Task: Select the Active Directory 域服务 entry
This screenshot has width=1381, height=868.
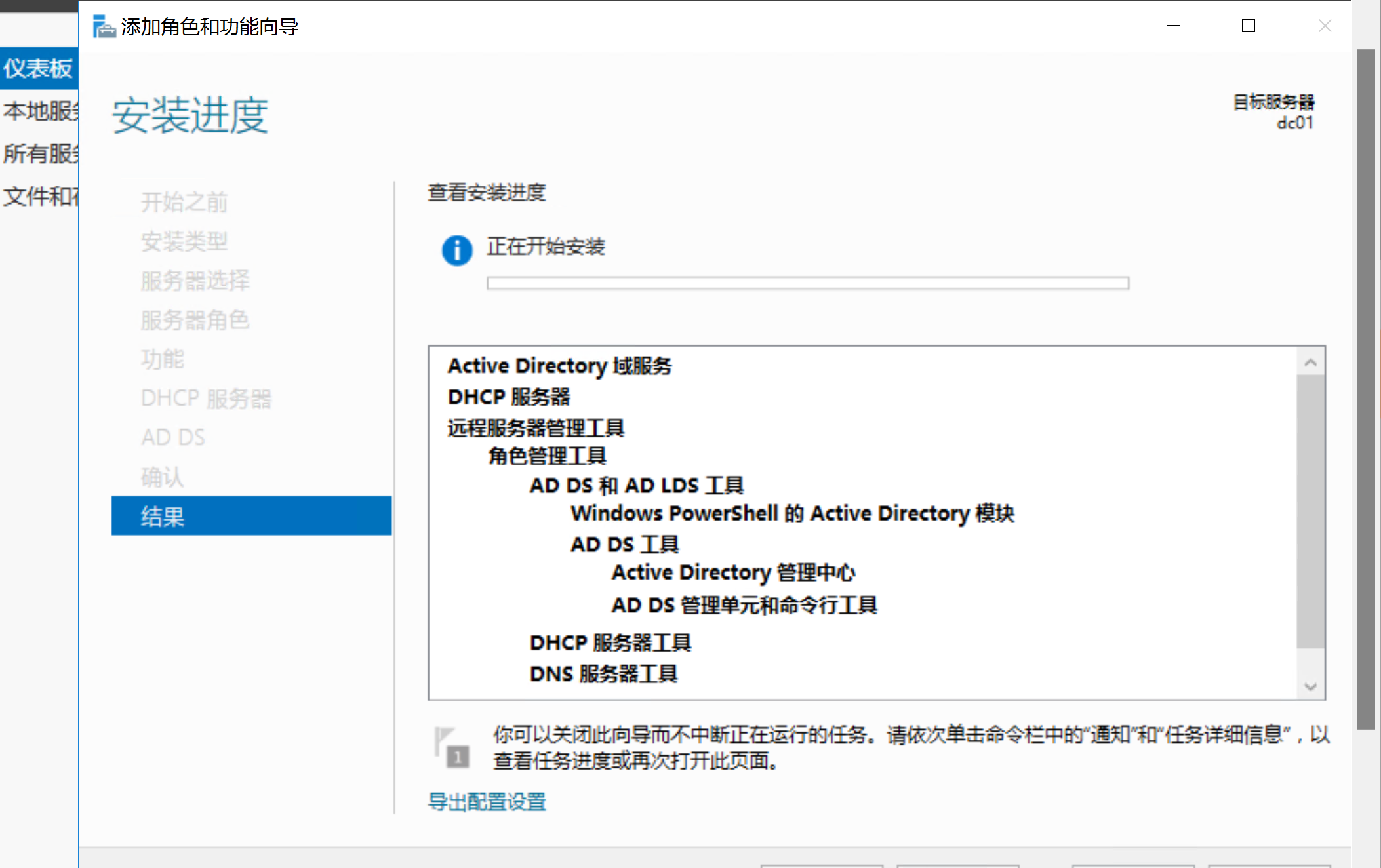Action: click(x=560, y=366)
